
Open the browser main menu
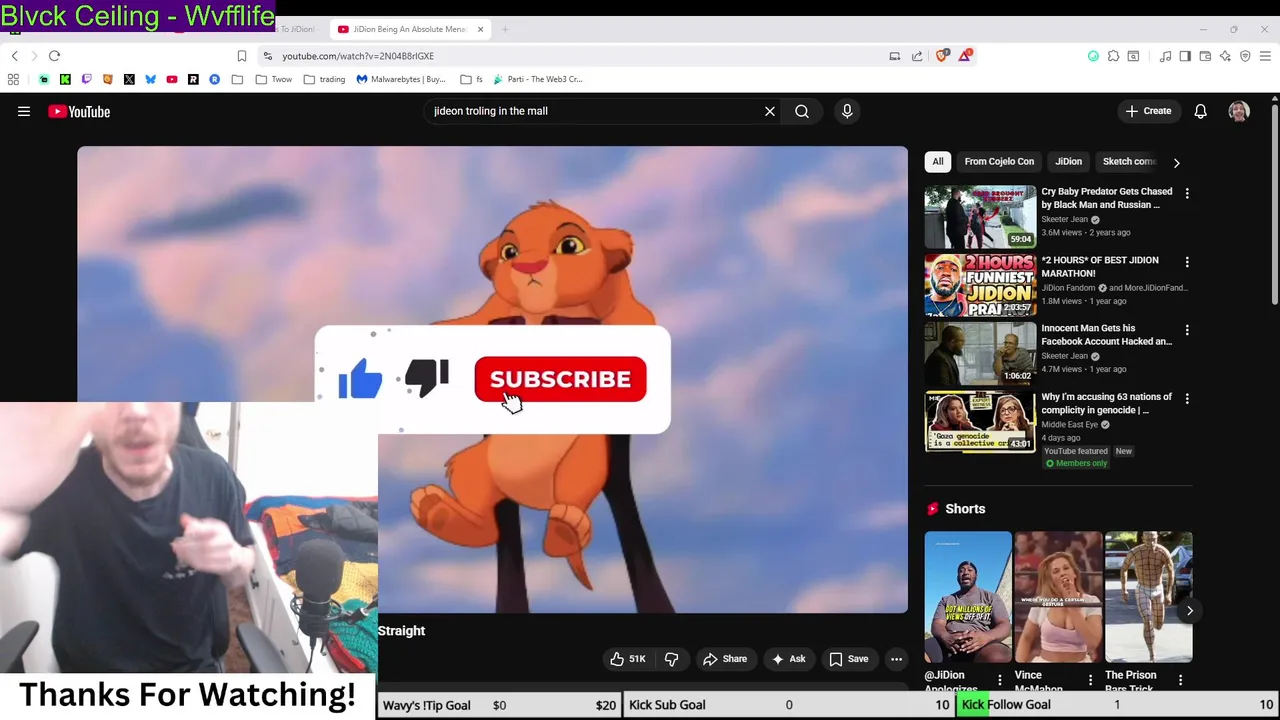pos(1265,56)
